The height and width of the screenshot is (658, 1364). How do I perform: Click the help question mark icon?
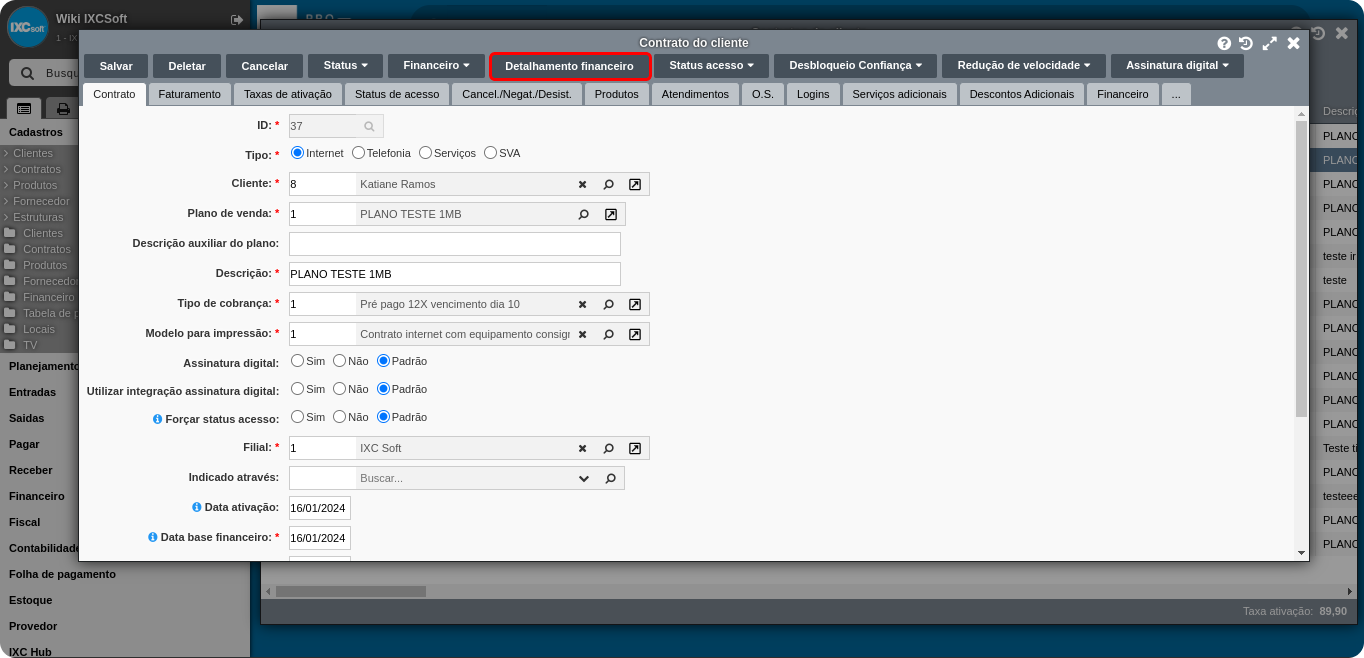(x=1224, y=43)
